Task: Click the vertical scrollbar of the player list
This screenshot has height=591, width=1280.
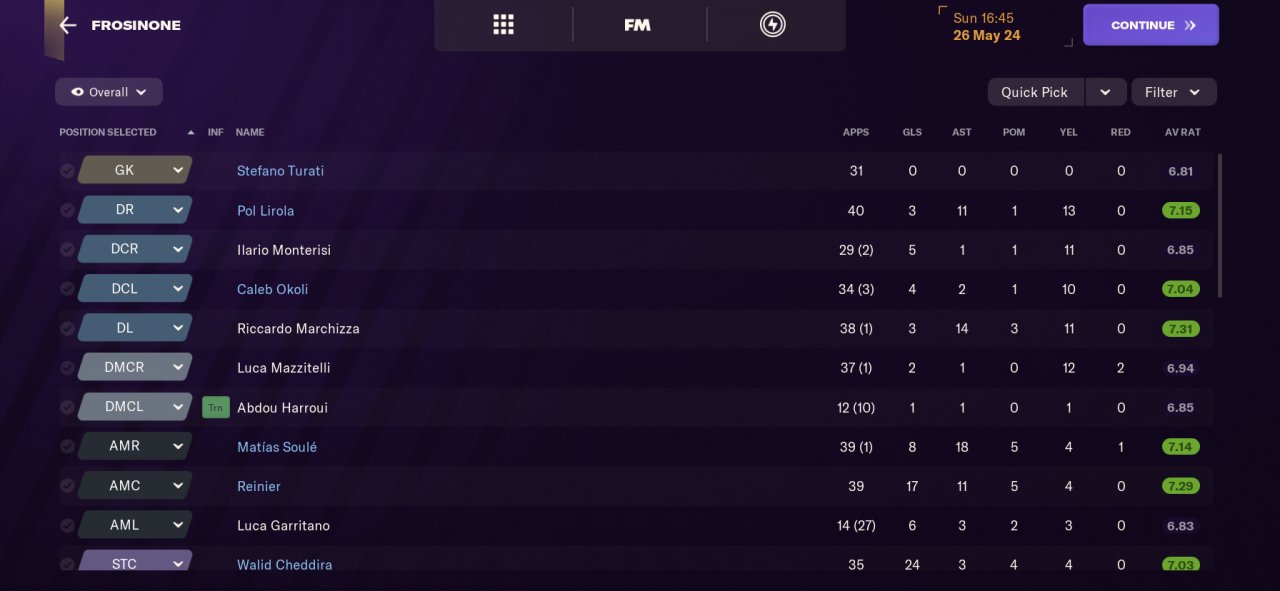Action: click(1220, 225)
